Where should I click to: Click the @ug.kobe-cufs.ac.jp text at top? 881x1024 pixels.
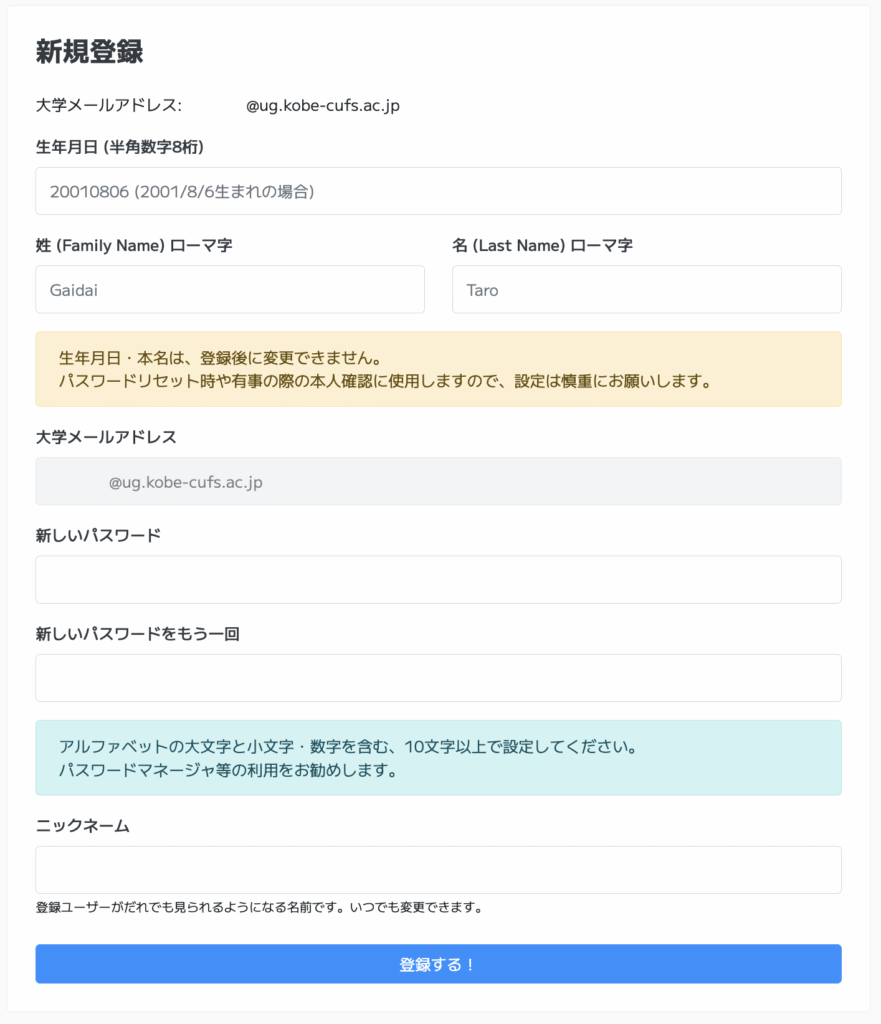point(323,106)
